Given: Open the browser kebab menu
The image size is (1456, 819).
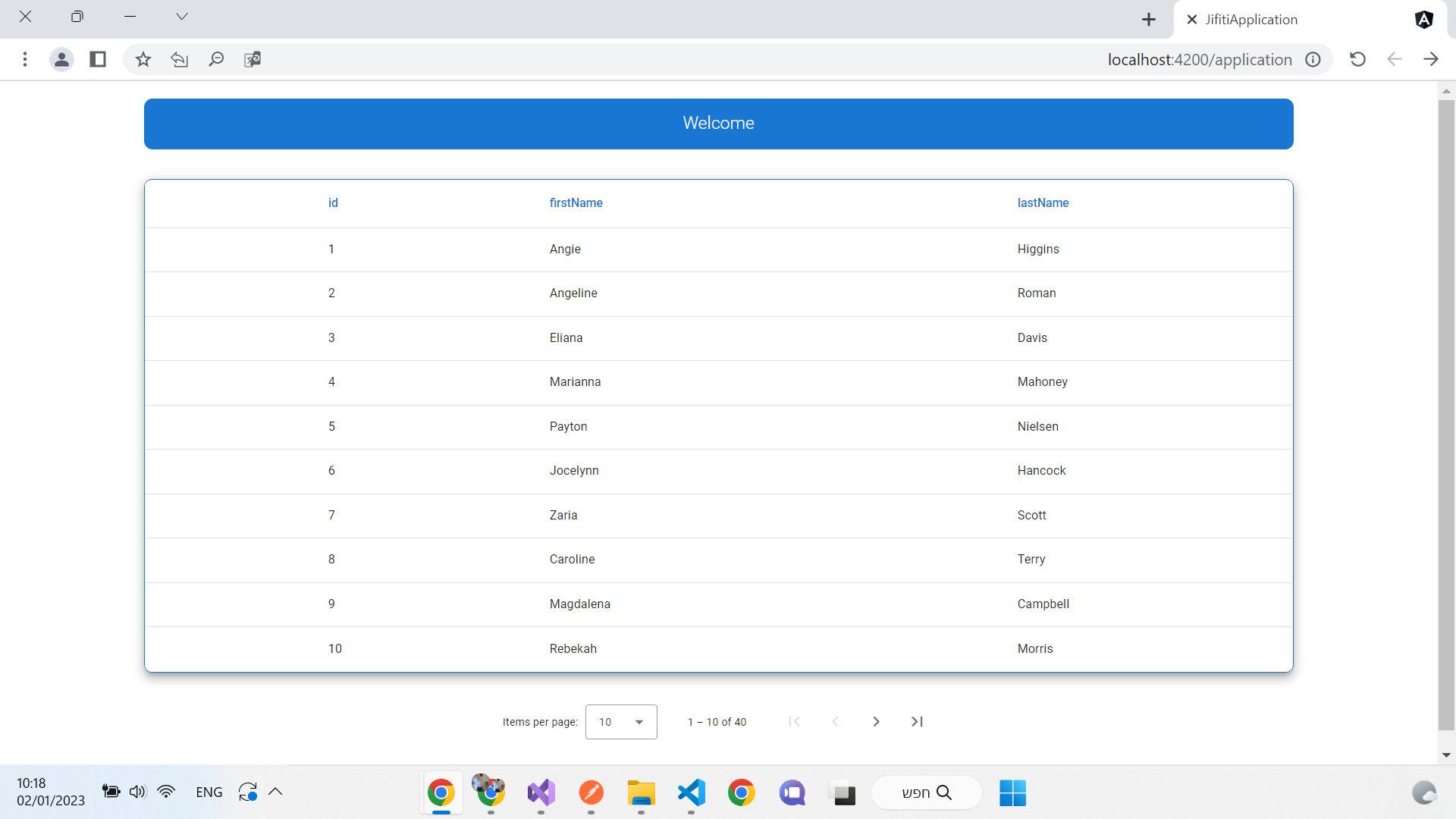Looking at the screenshot, I should pyautogui.click(x=25, y=59).
